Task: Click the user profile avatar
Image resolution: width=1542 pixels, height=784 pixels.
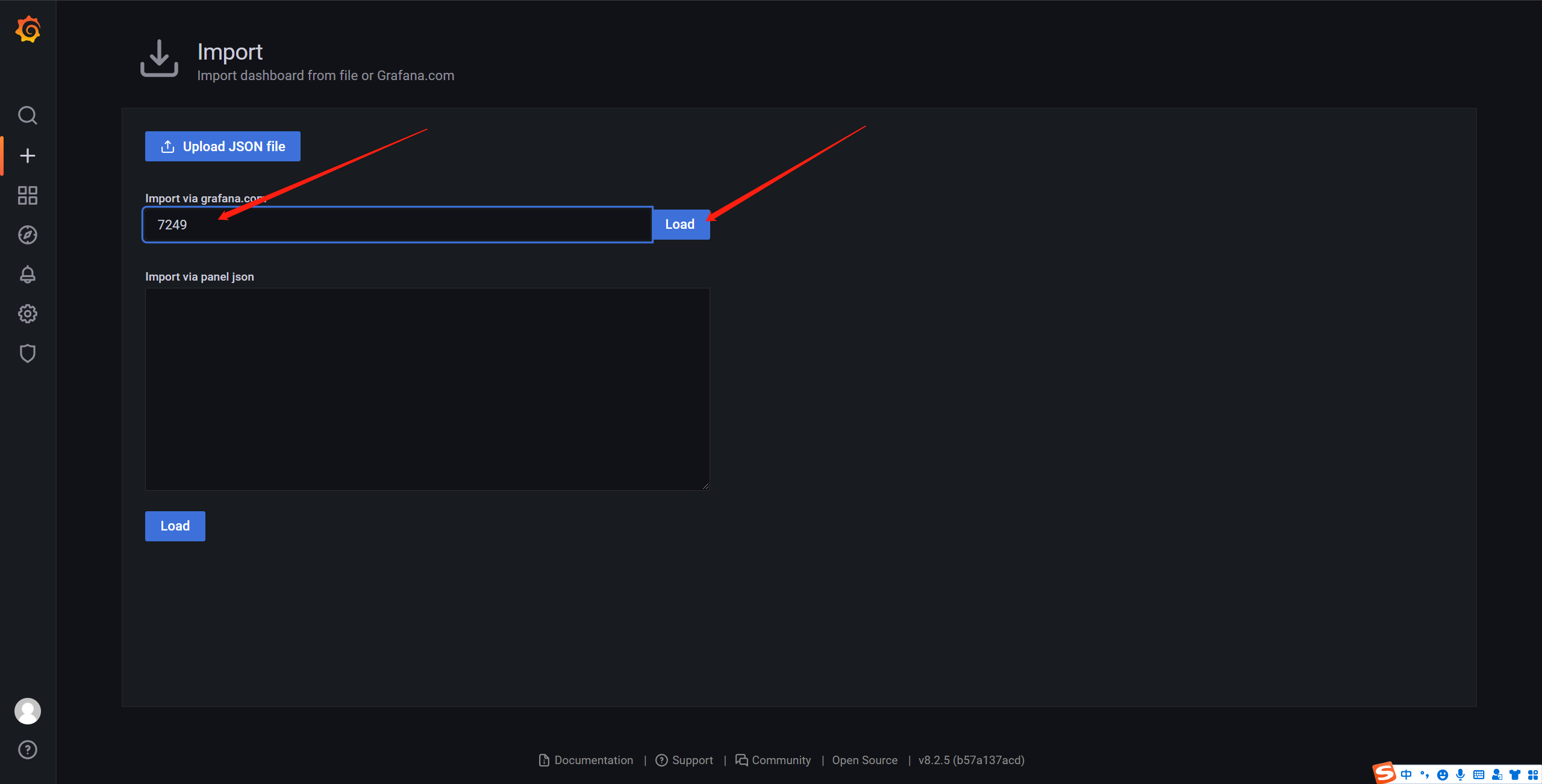Action: 28,711
